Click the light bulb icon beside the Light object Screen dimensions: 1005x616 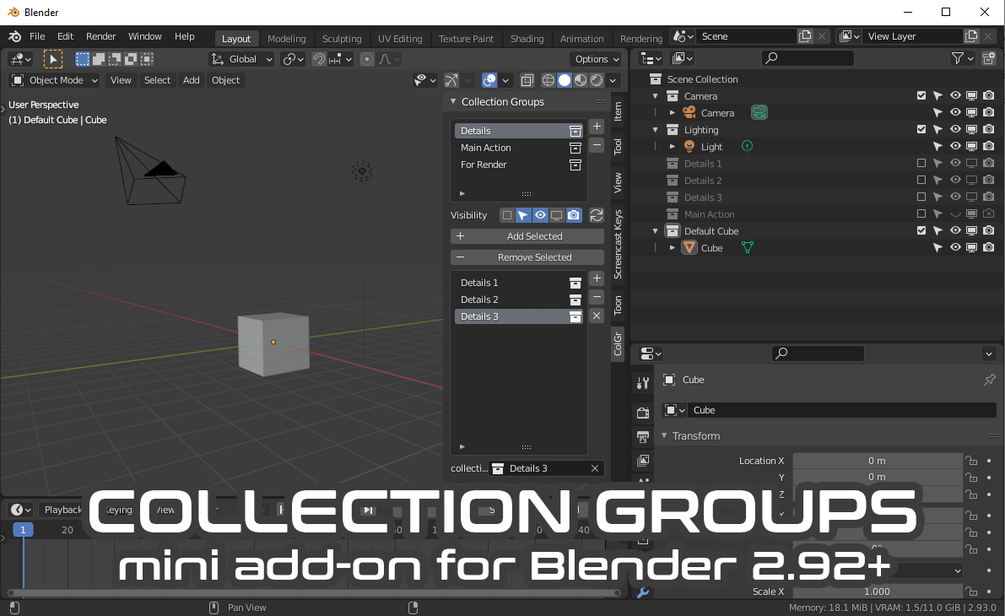(x=689, y=146)
